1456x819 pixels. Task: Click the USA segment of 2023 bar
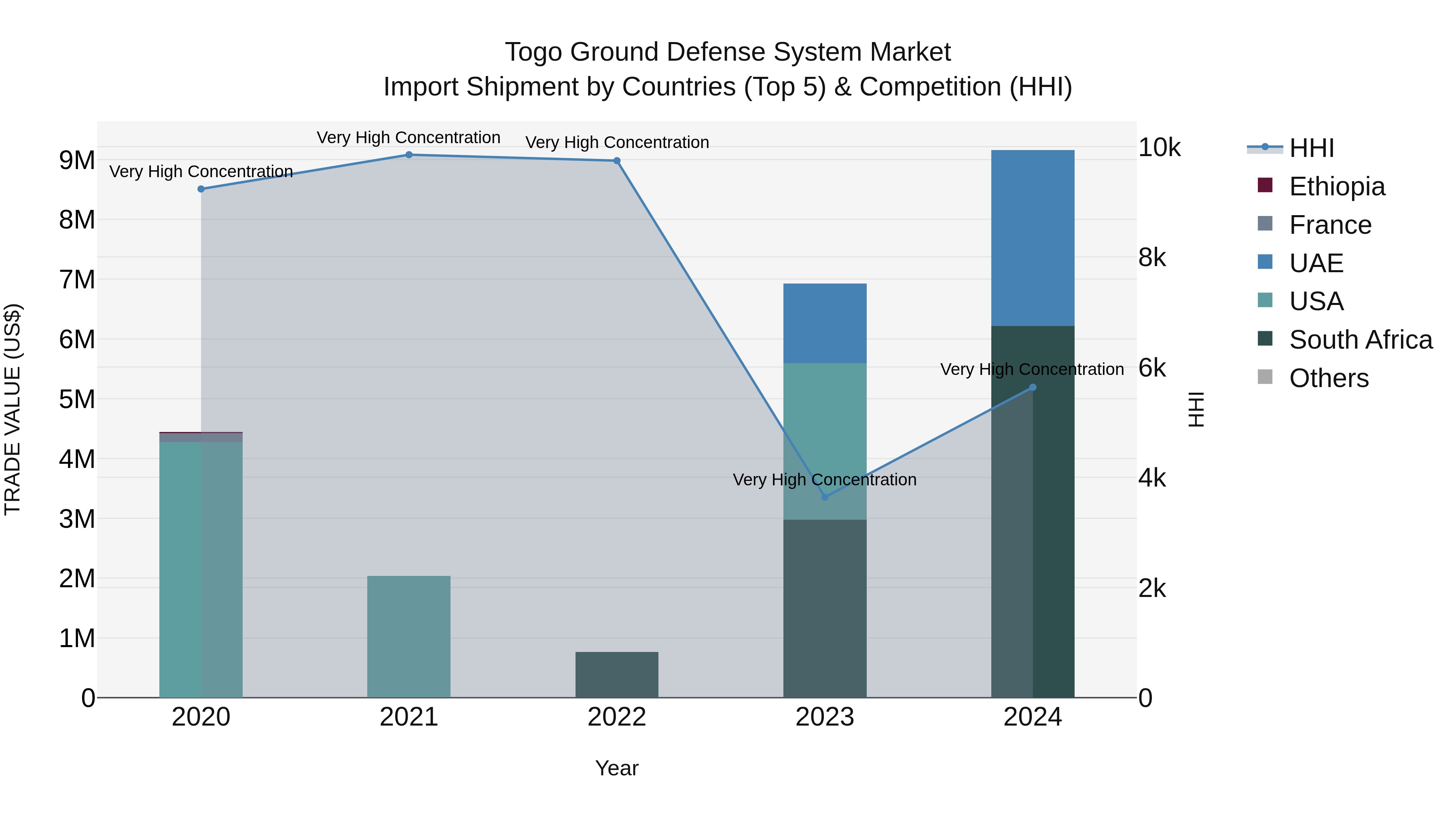pyautogui.click(x=825, y=441)
